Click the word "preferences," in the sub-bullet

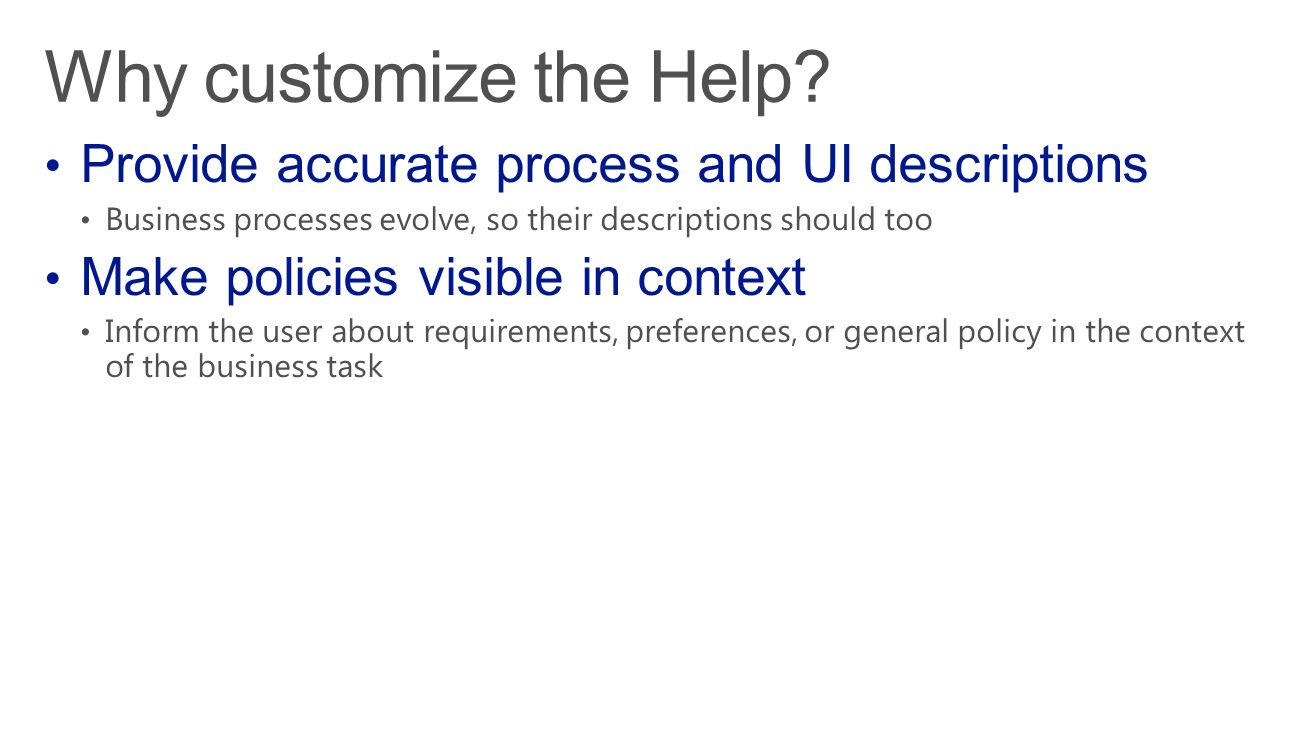coord(710,332)
